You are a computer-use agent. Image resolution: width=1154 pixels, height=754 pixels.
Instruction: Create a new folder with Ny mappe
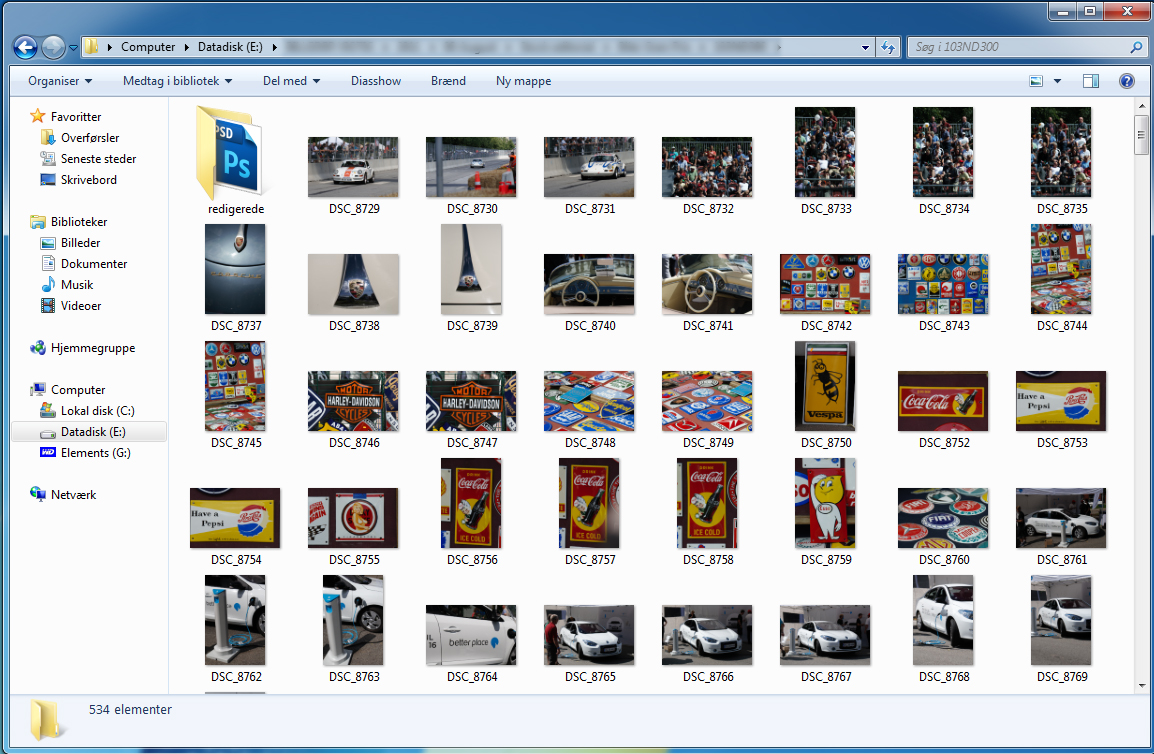(x=523, y=81)
